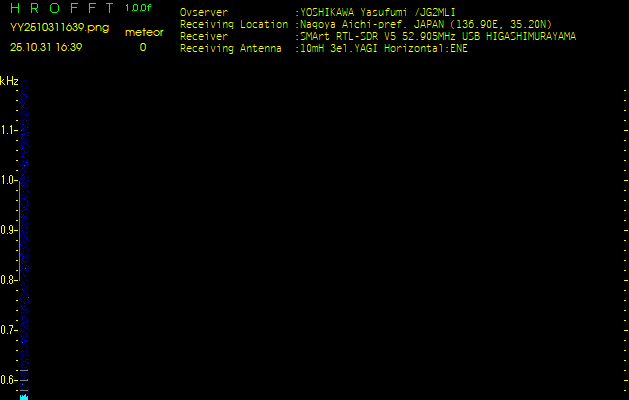
Task: Click the 1.1 kHz axis tick
Action: [x=9, y=130]
